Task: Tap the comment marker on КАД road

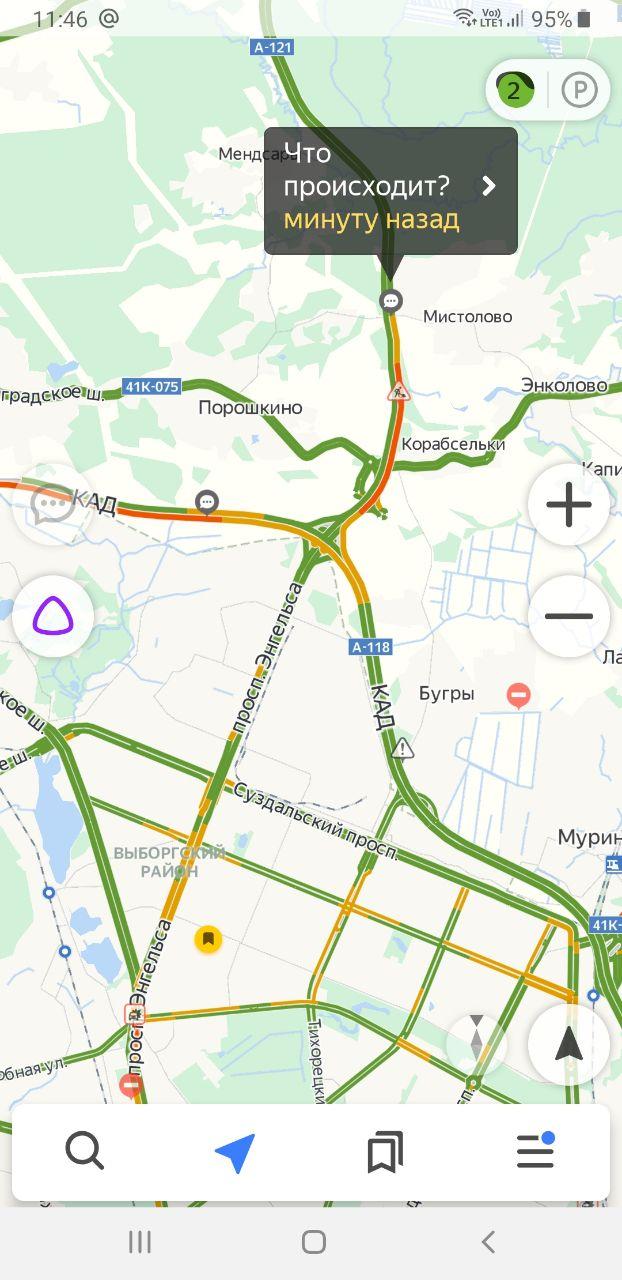Action: tap(207, 501)
